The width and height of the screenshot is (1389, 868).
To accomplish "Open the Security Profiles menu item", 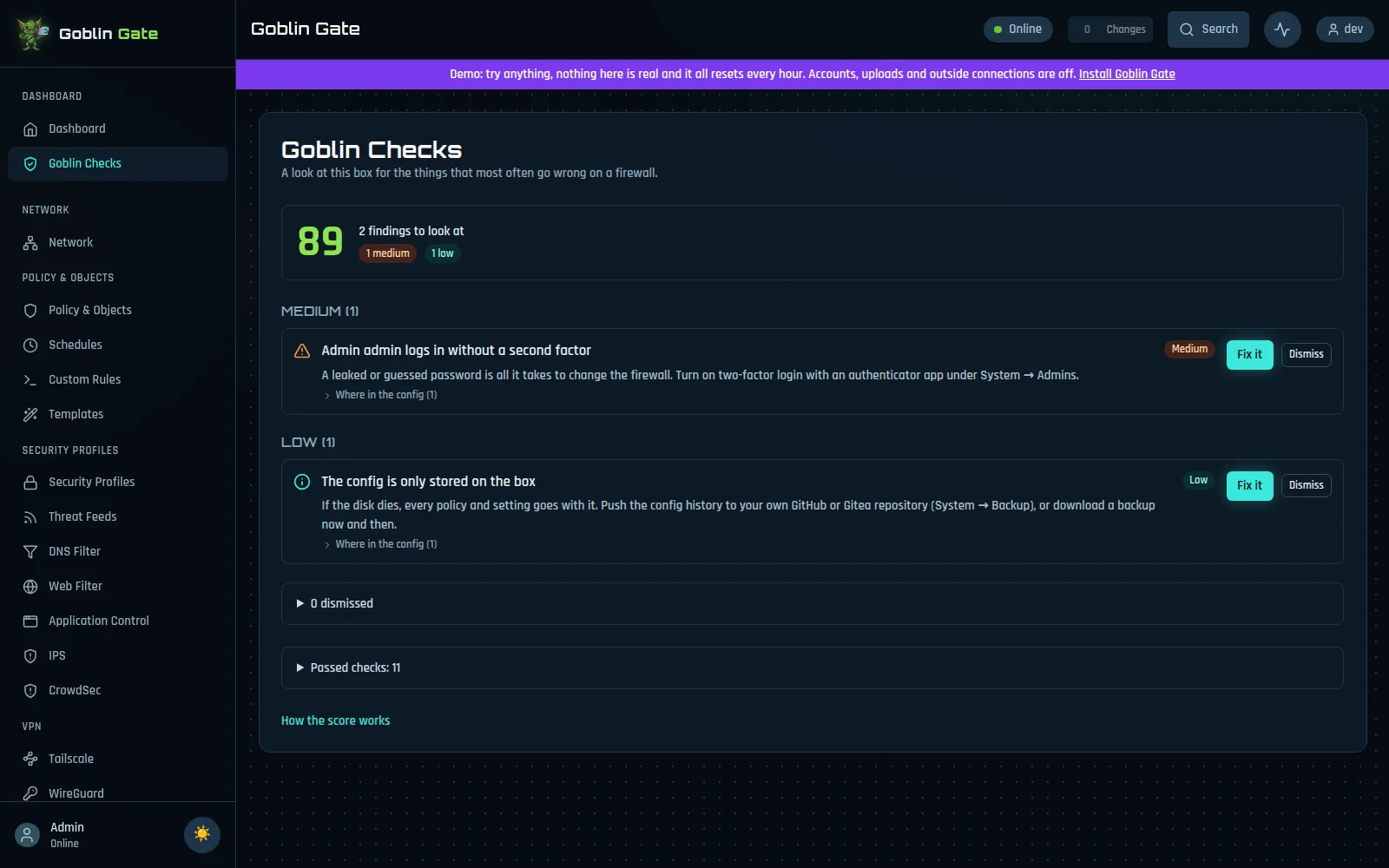I will (118, 483).
